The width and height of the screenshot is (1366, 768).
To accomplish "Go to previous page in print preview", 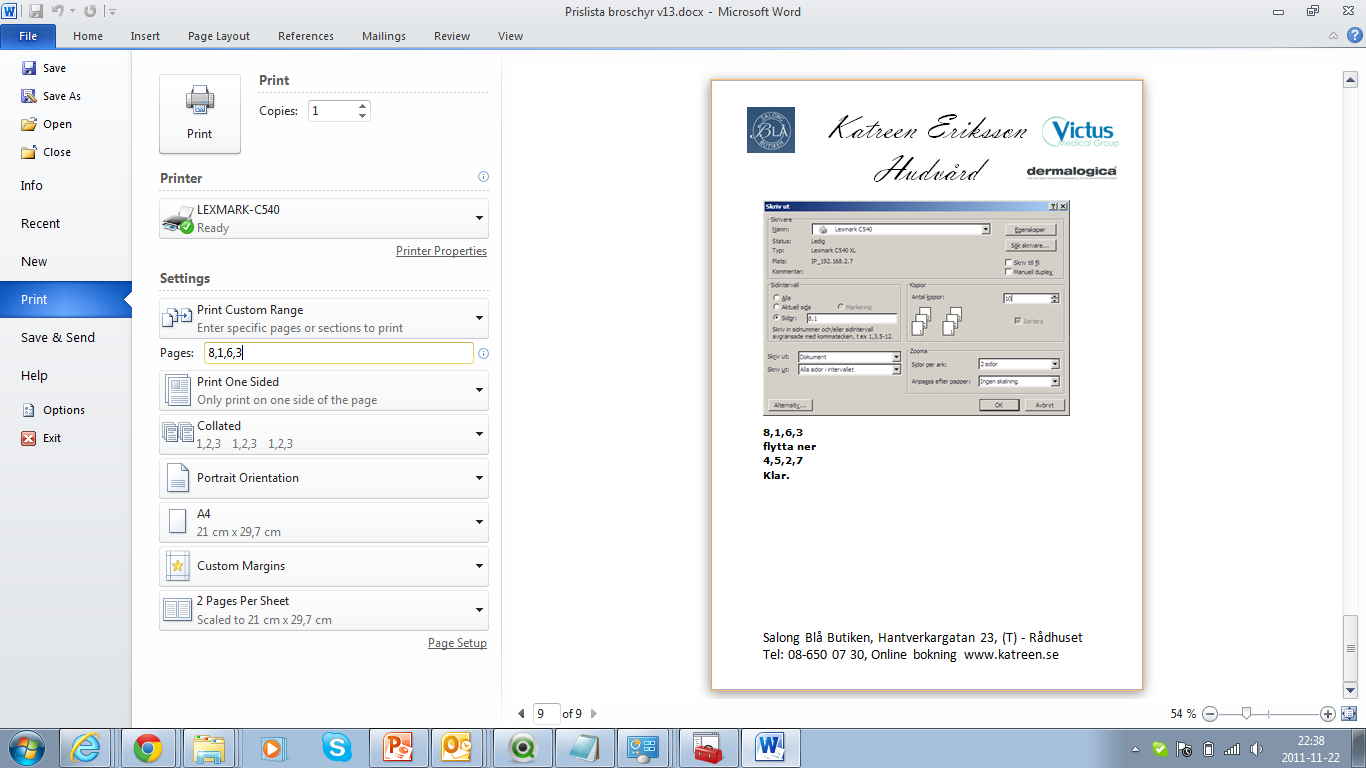I will tap(521, 714).
